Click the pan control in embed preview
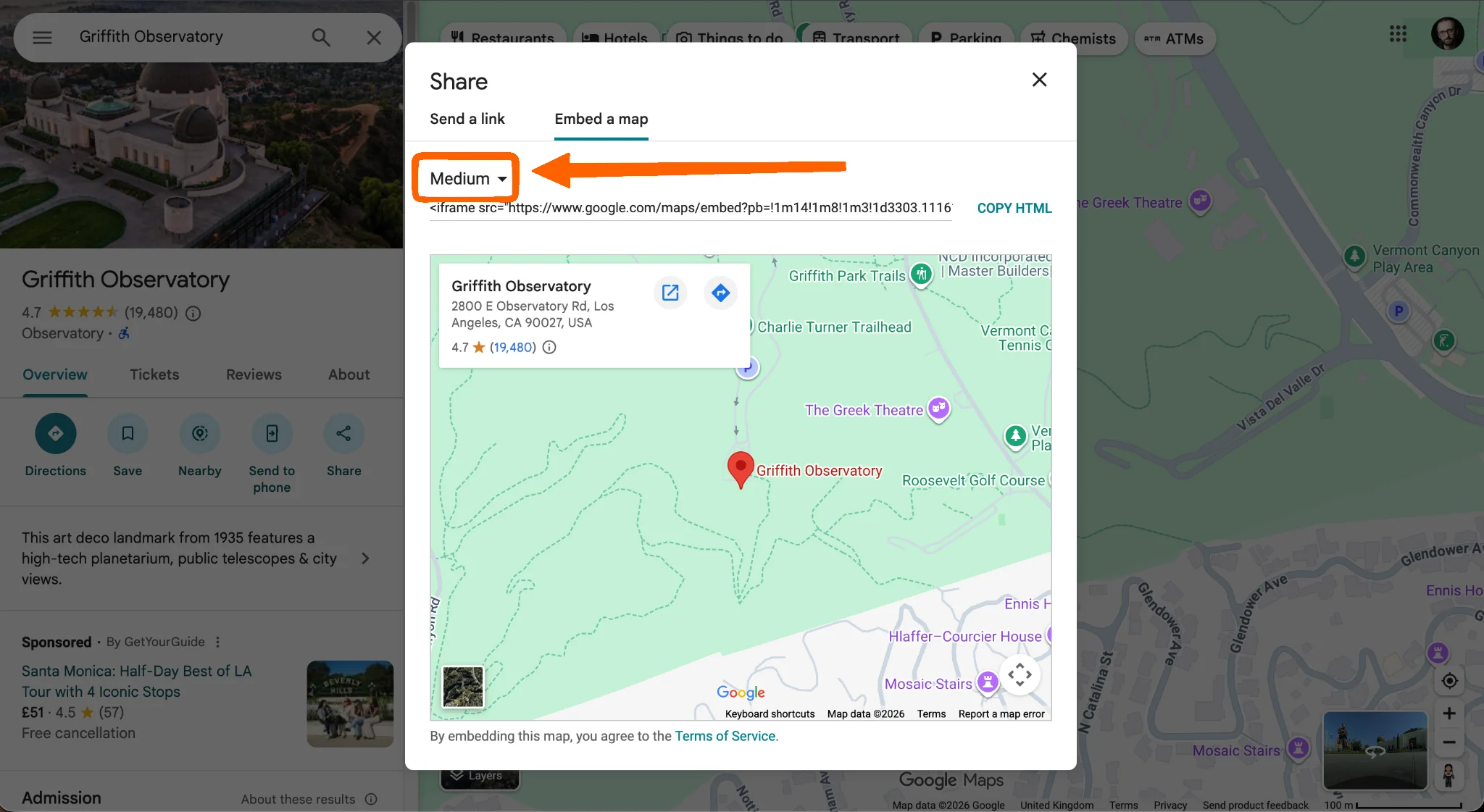This screenshot has height=812, width=1484. (1020, 674)
